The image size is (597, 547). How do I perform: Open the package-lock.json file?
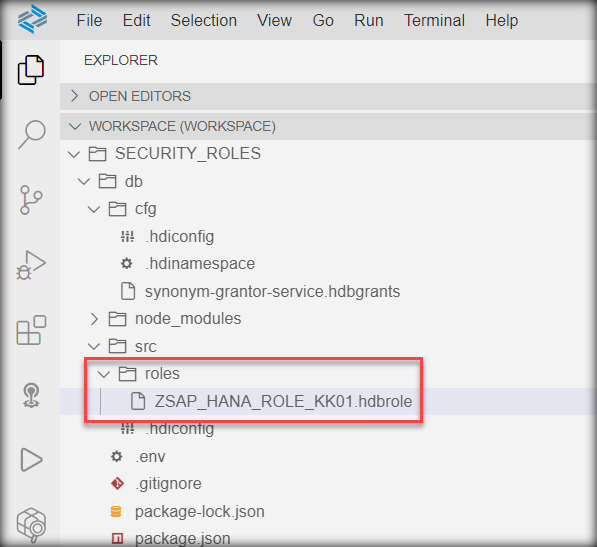pos(200,512)
